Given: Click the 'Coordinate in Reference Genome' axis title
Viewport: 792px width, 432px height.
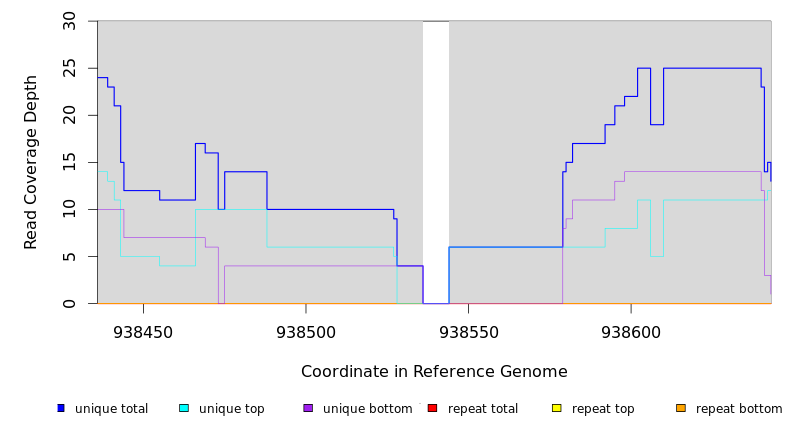Looking at the screenshot, I should pyautogui.click(x=434, y=372).
